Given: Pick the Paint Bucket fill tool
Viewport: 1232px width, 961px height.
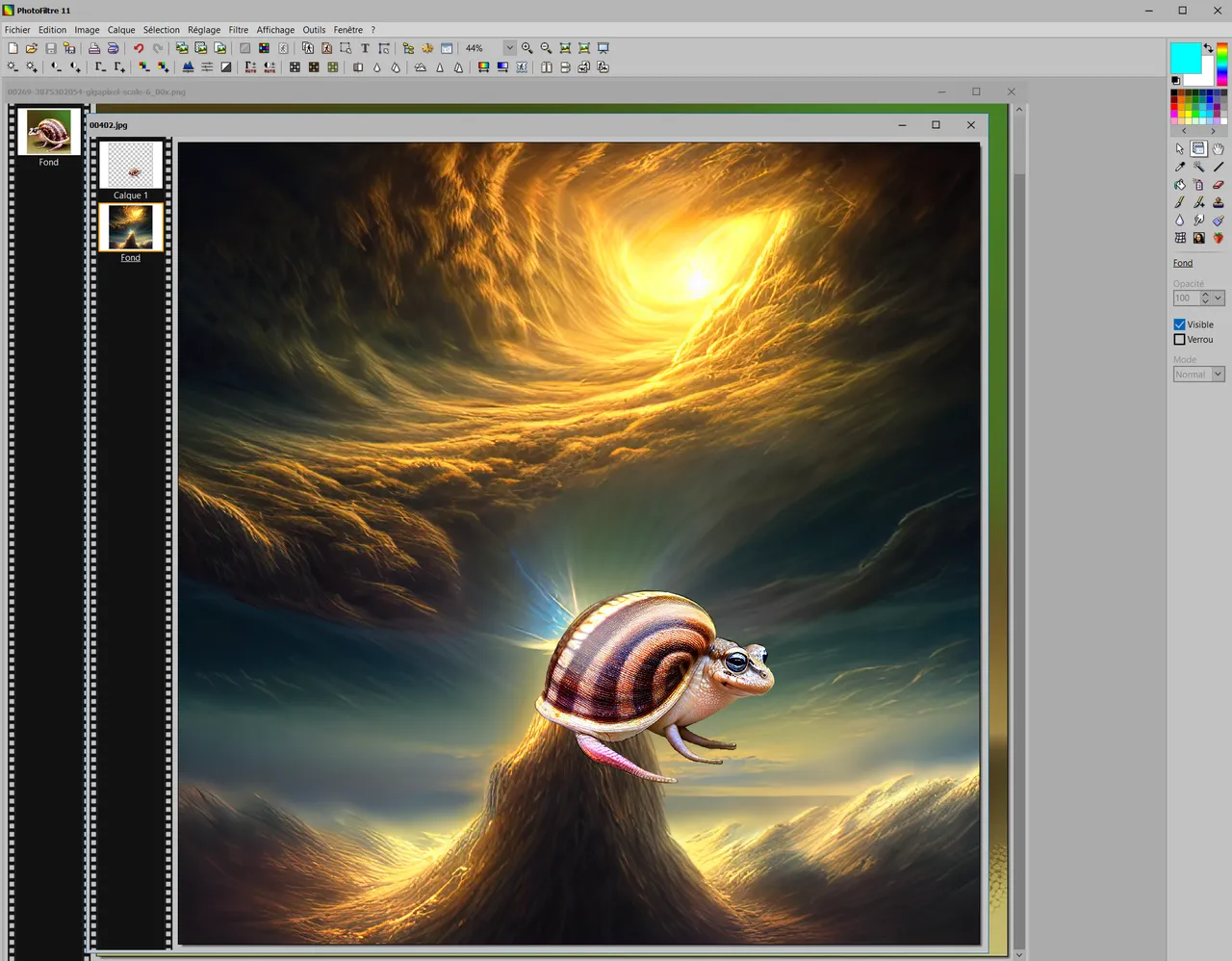Looking at the screenshot, I should (x=1180, y=185).
